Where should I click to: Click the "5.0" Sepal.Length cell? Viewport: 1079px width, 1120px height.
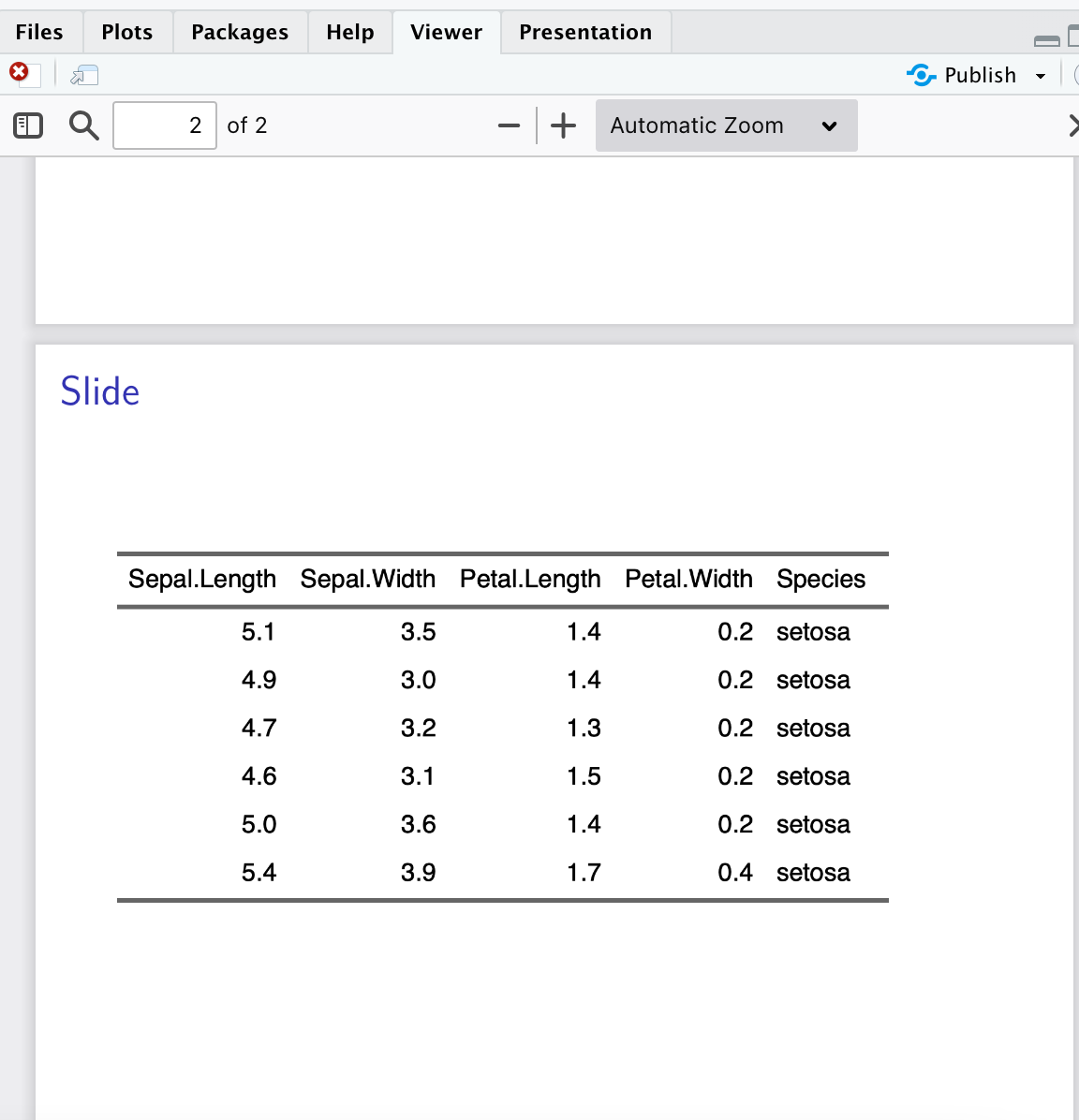(258, 825)
